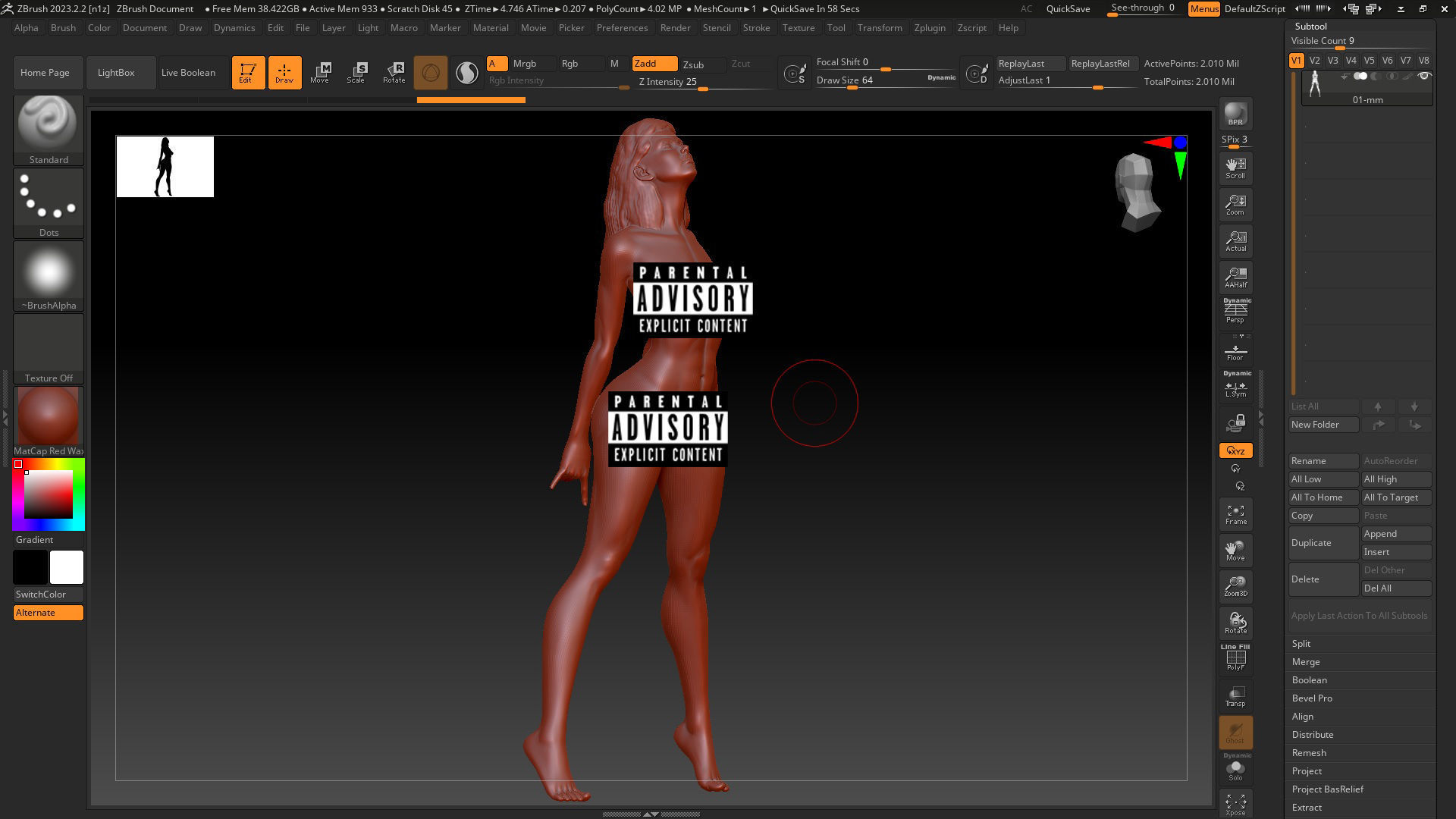
Task: Click the SwitchColor button
Action: [x=49, y=595]
